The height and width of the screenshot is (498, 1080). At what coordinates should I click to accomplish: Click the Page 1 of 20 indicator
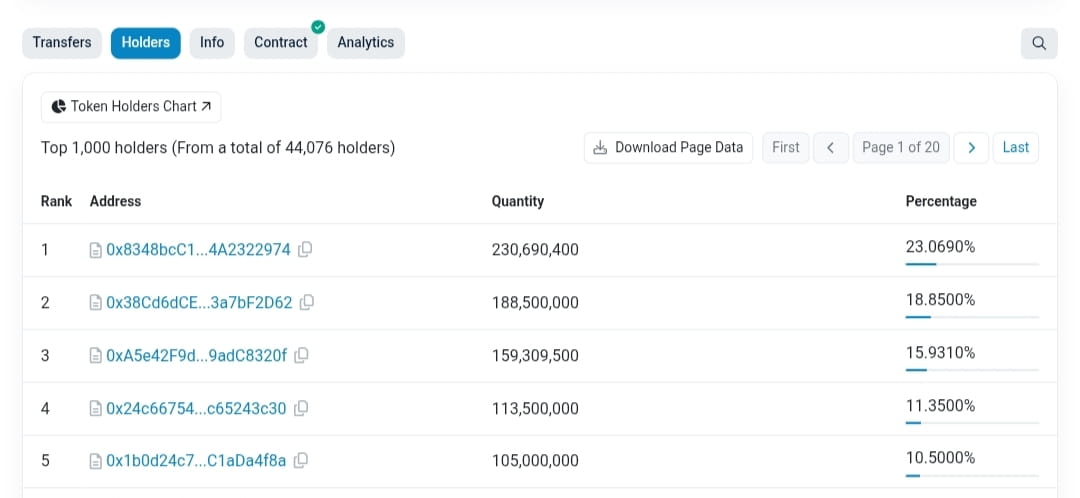(x=901, y=147)
